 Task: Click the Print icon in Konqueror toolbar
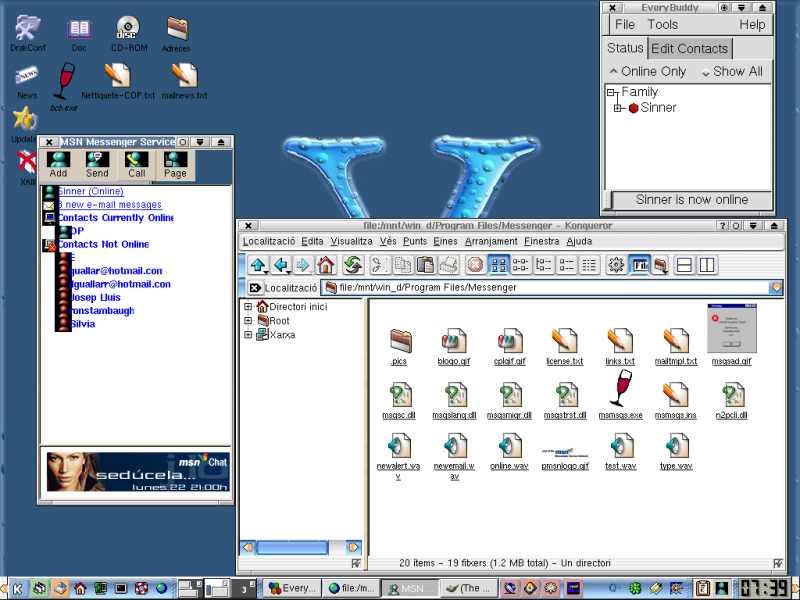pyautogui.click(x=447, y=265)
